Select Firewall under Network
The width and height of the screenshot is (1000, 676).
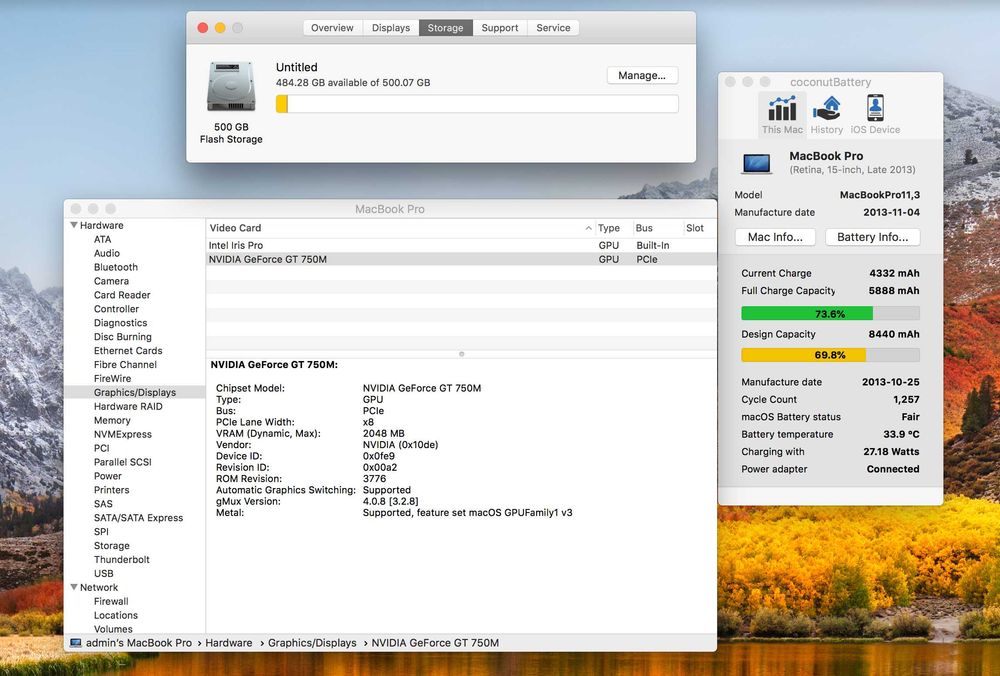[x=111, y=601]
